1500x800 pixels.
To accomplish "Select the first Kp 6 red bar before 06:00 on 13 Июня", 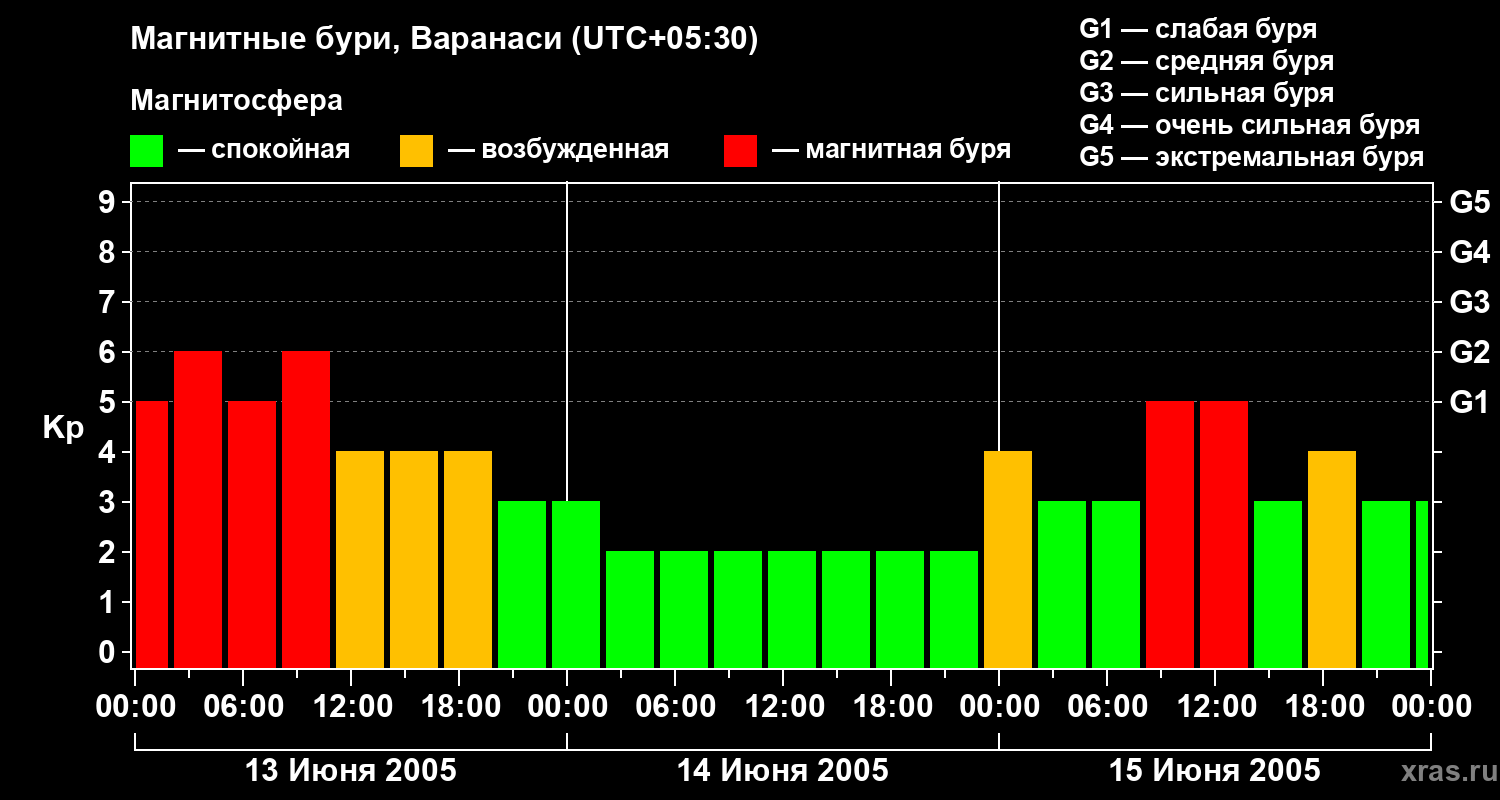I will (x=198, y=510).
